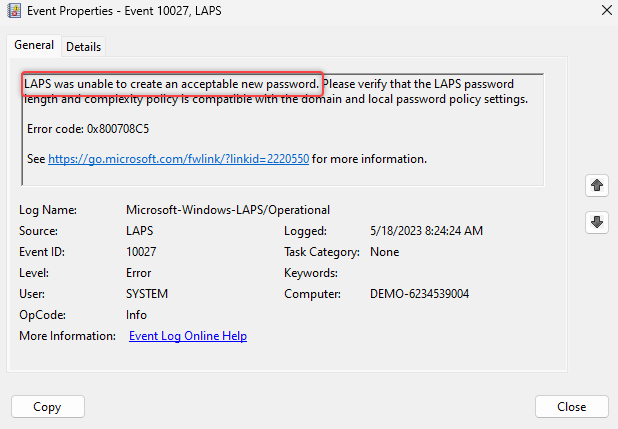
Task: Select the Level value Error
Action: (x=140, y=273)
